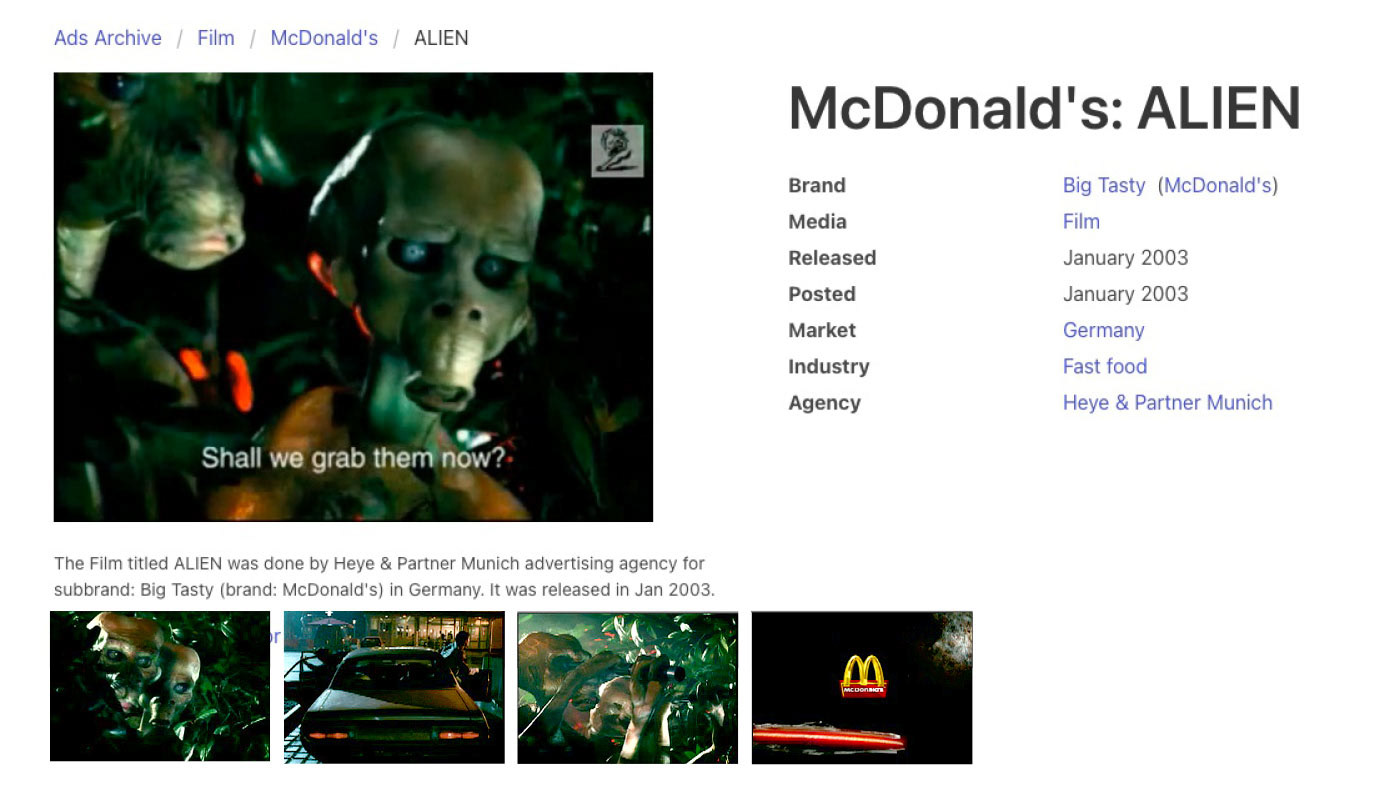Select the parked car thumbnail
The height and width of the screenshot is (800, 1400).
(x=394, y=688)
